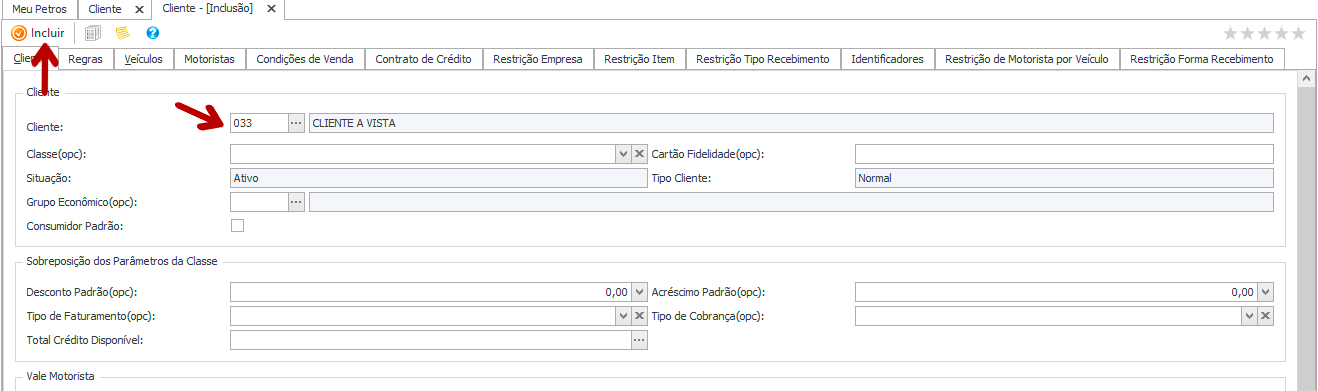This screenshot has height=391, width=1318.
Task: Open the blue help icon
Action: pyautogui.click(x=153, y=33)
